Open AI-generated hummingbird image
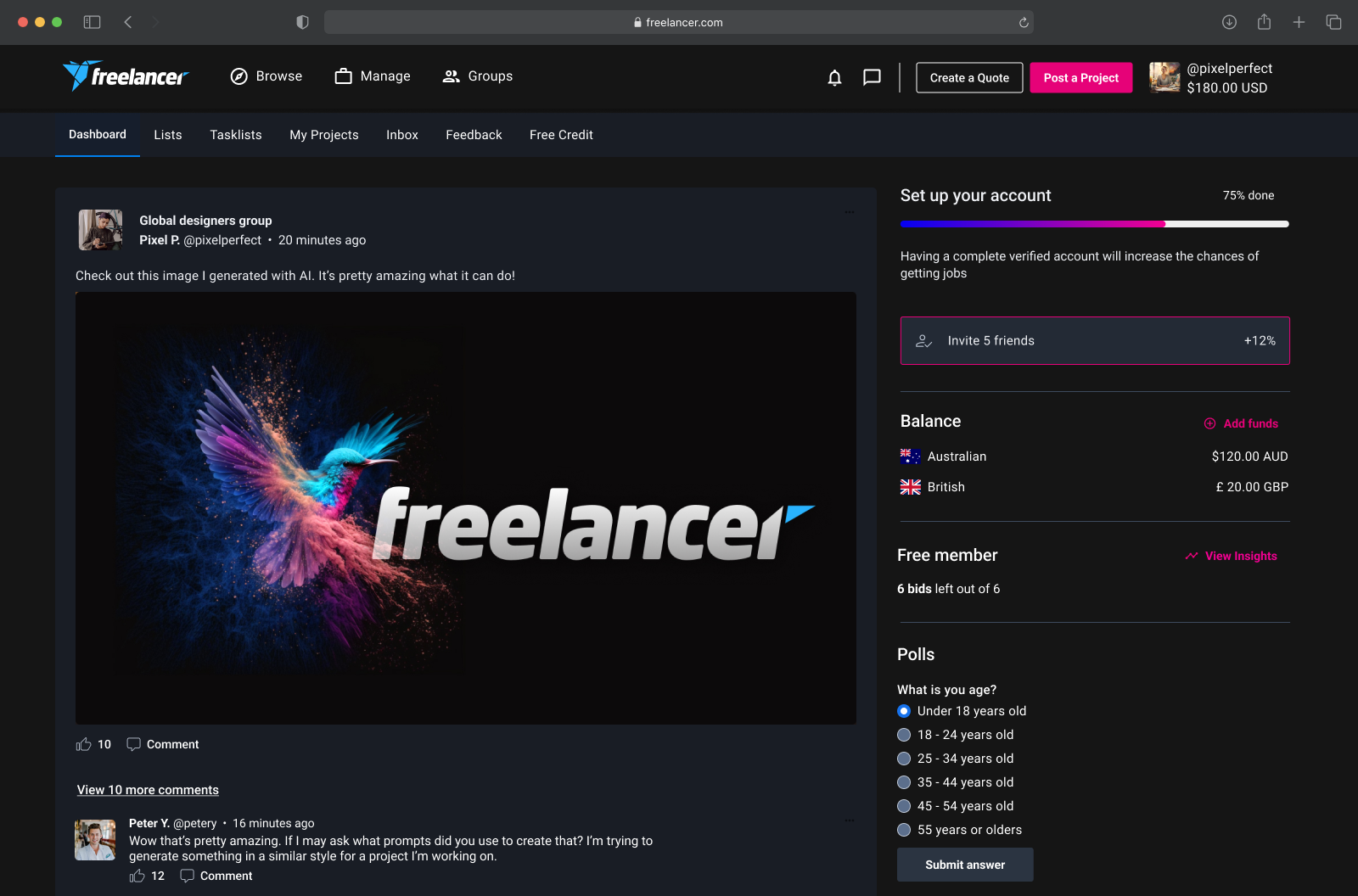Viewport: 1358px width, 896px height. point(466,508)
